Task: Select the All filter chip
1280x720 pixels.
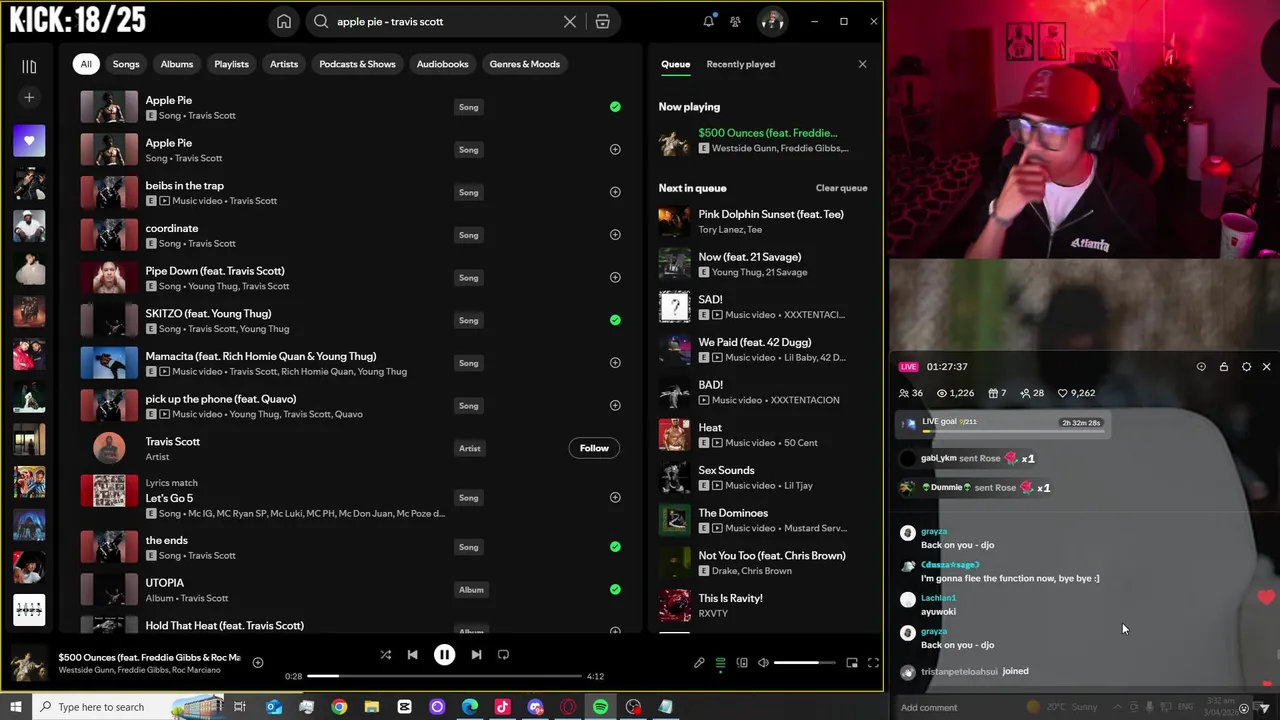Action: 86,64
